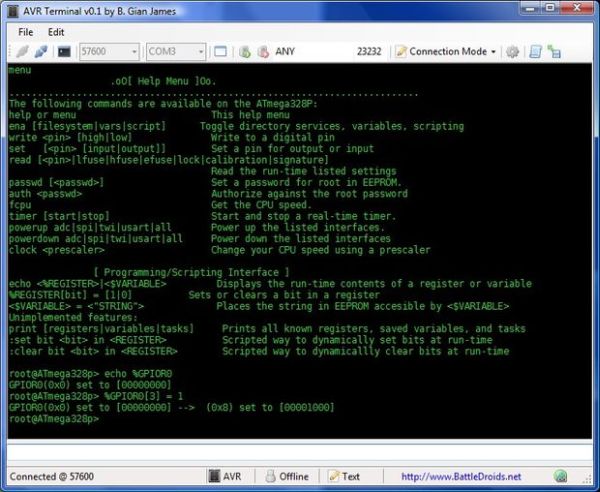This screenshot has width=600, height=492.
Task: Click the green network computers icon
Action: (554, 52)
